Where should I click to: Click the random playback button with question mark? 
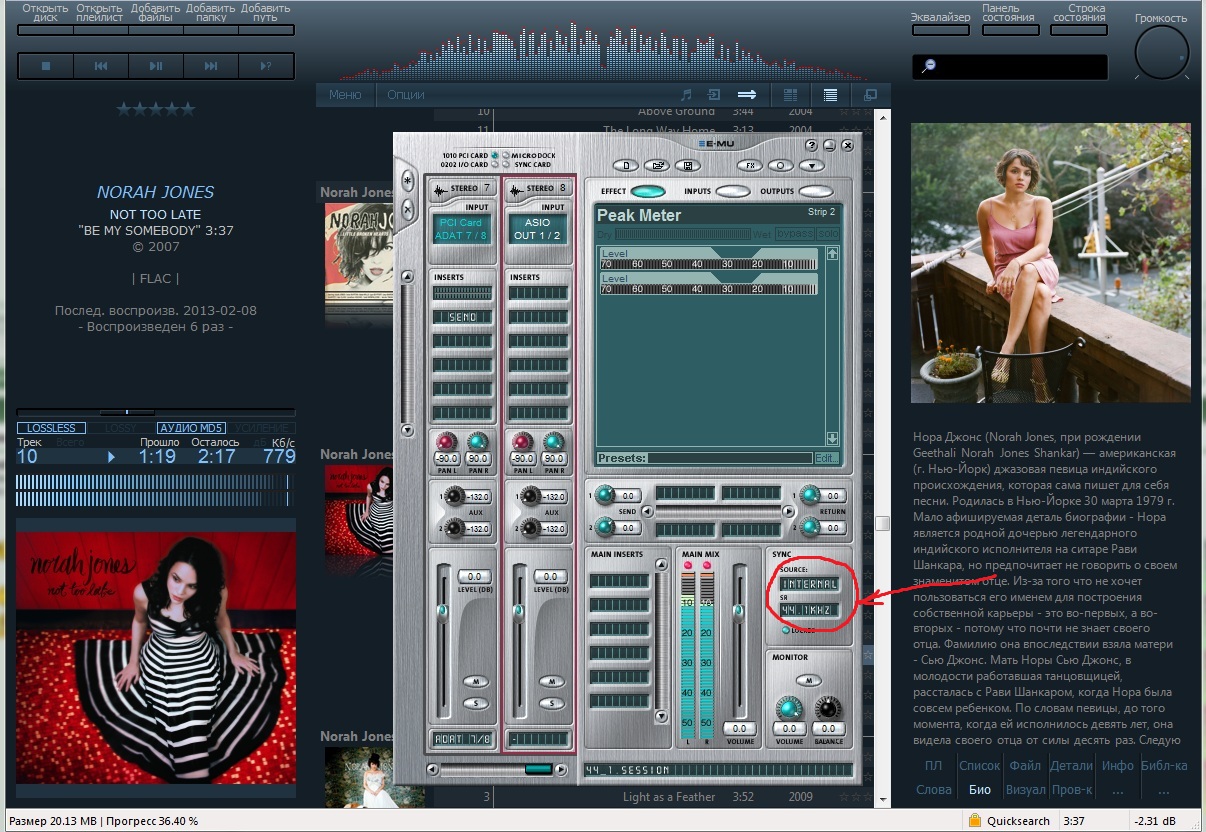click(266, 66)
